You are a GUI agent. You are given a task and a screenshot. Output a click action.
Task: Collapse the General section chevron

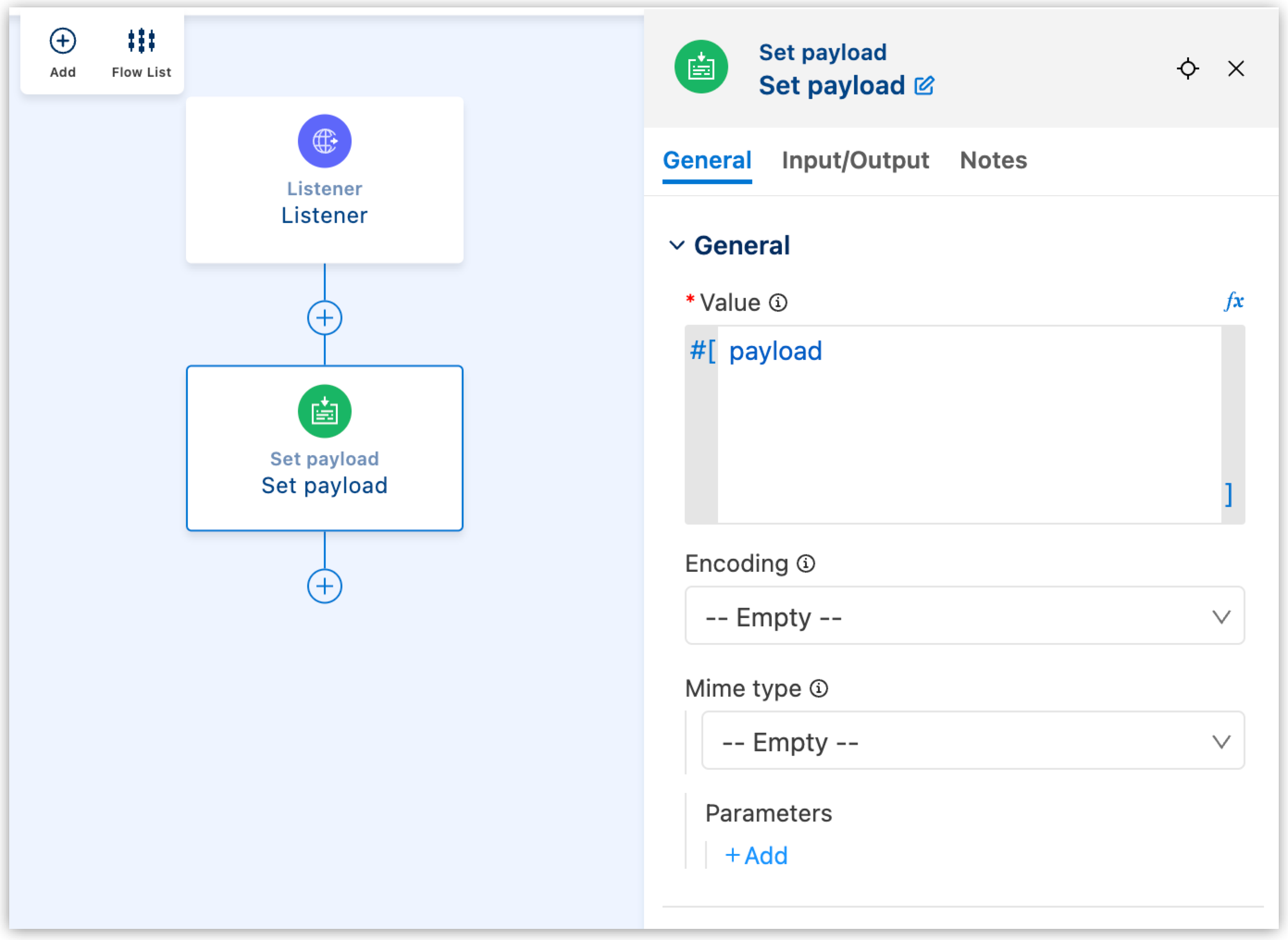tap(676, 245)
